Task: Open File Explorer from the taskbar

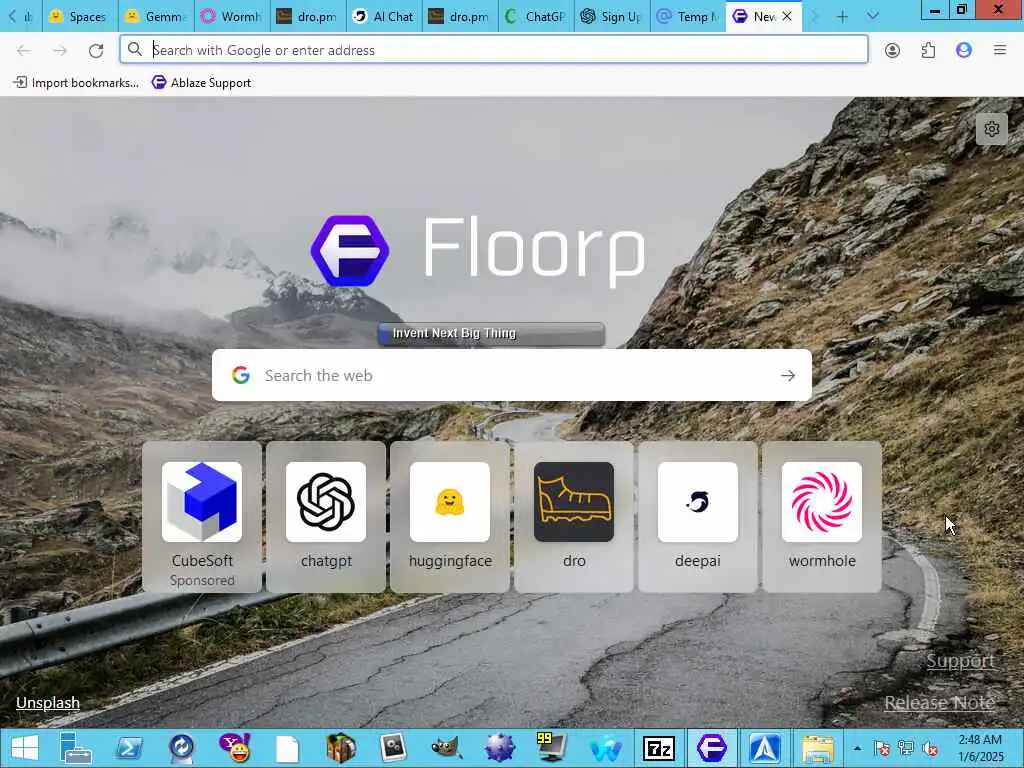Action: click(817, 748)
